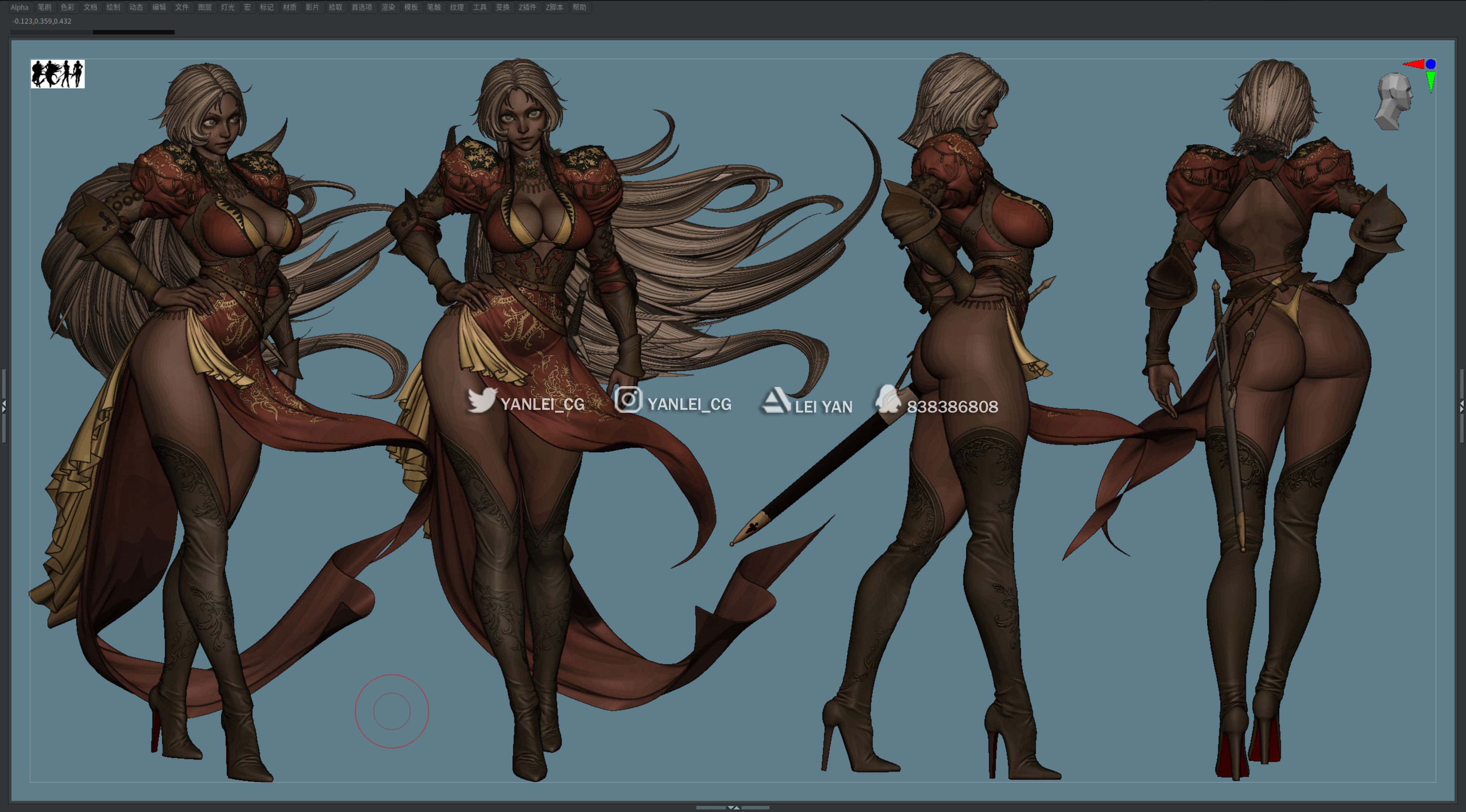1466x812 pixels.
Task: Open the 工具 (Tool) menu
Action: coord(480,7)
